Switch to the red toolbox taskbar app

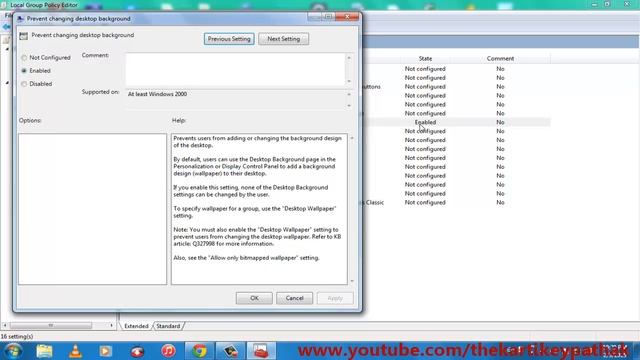(x=261, y=351)
